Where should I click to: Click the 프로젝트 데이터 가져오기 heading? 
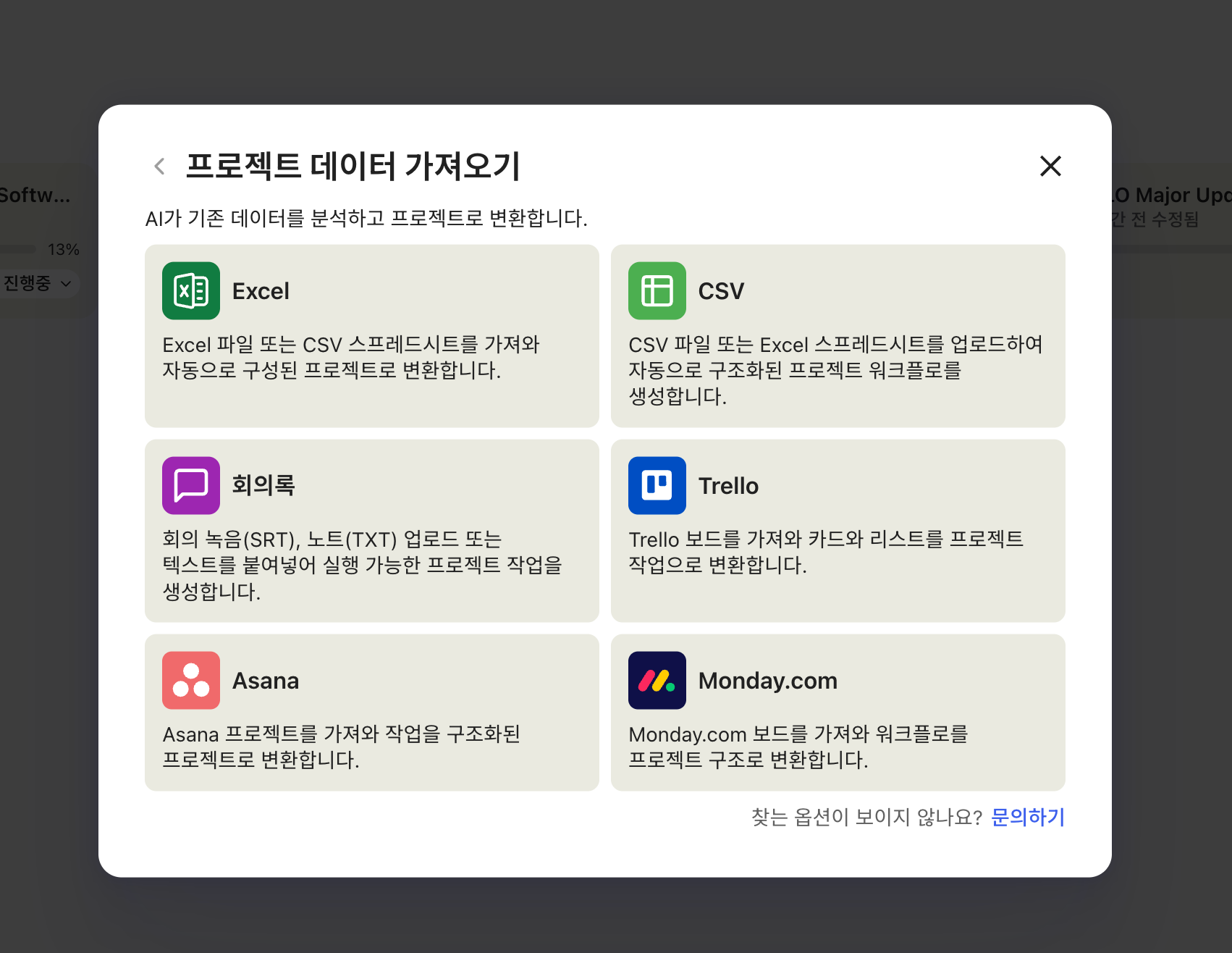pos(353,166)
